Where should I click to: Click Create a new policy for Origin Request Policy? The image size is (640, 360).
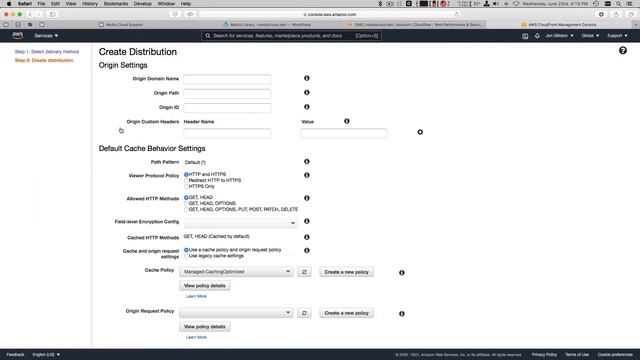pyautogui.click(x=347, y=313)
